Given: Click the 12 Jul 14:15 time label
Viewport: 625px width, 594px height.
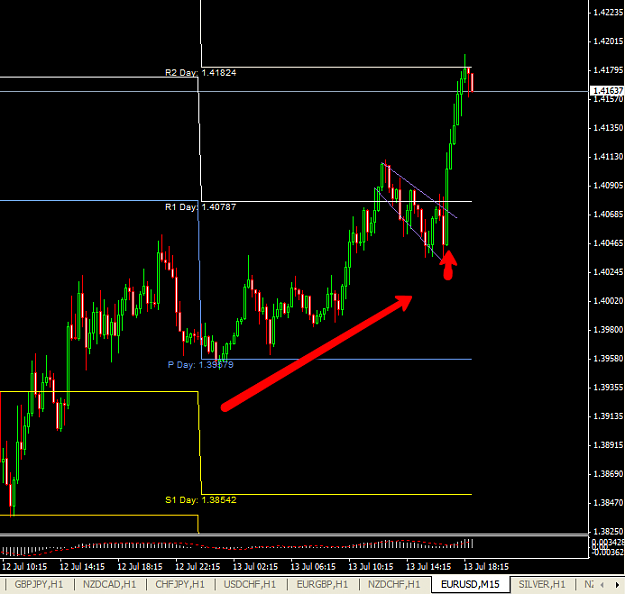Looking at the screenshot, I should point(82,566).
